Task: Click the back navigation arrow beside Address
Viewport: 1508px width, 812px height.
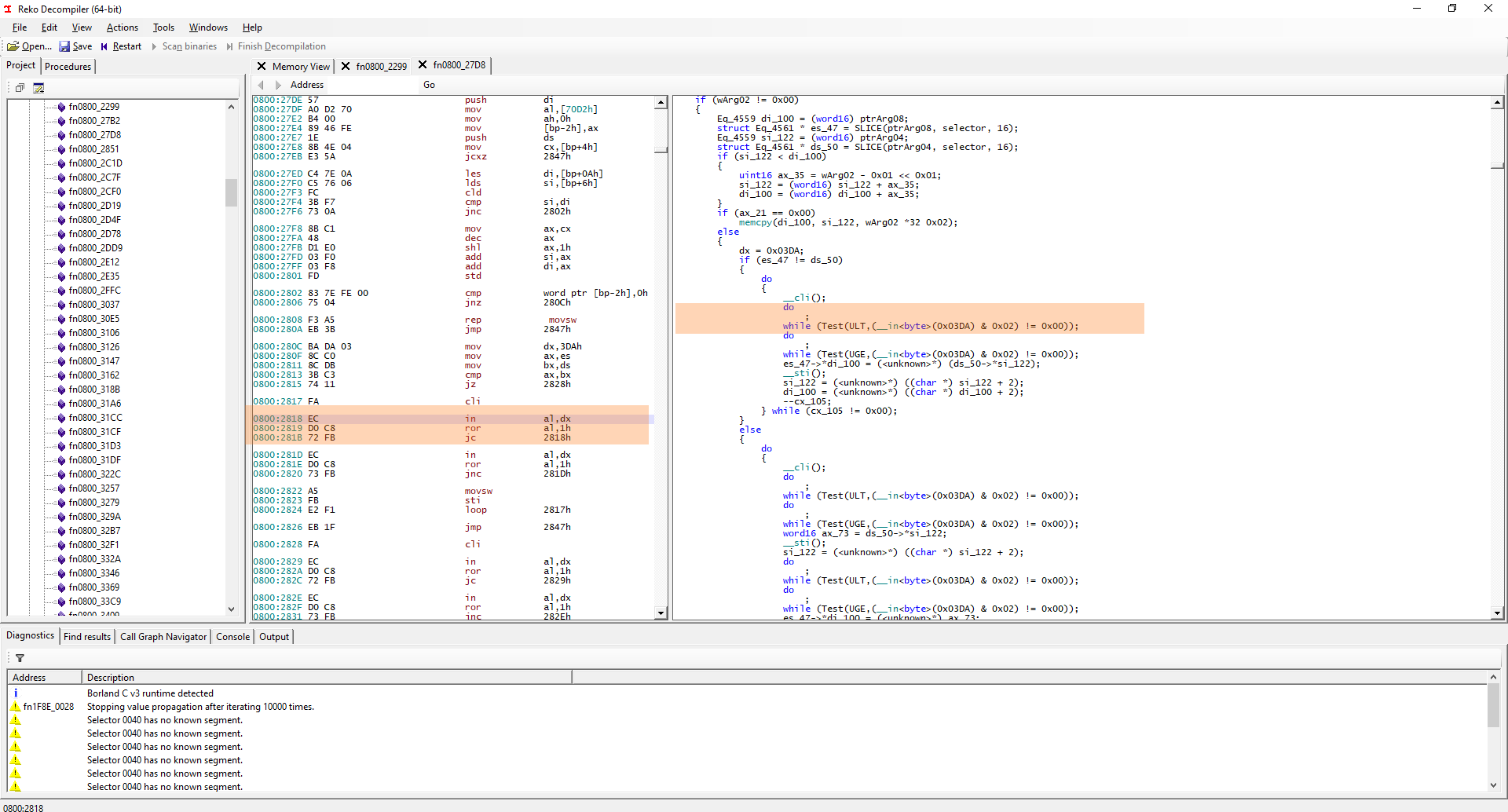Action: coord(262,85)
